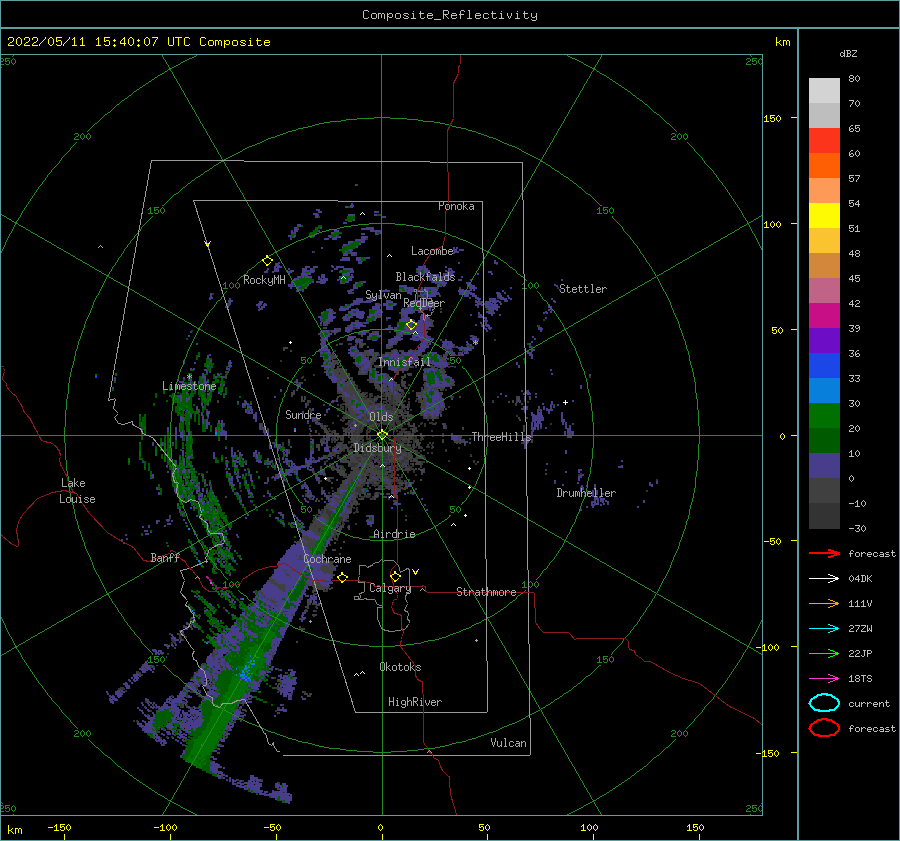The image size is (900, 841).
Task: Click the Strathmore town label
Action: pos(486,592)
